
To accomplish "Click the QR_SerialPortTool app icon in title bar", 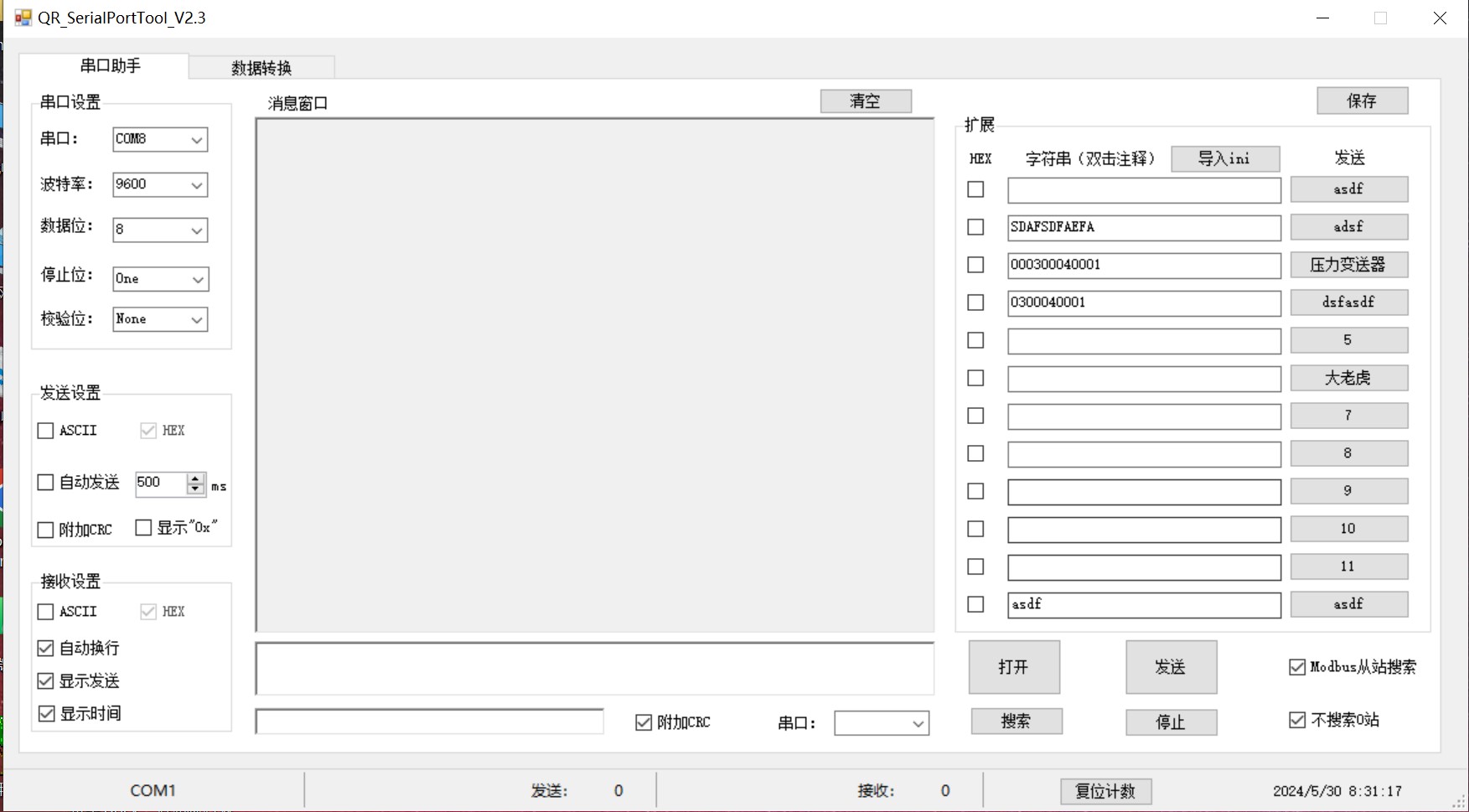I will 23,18.
